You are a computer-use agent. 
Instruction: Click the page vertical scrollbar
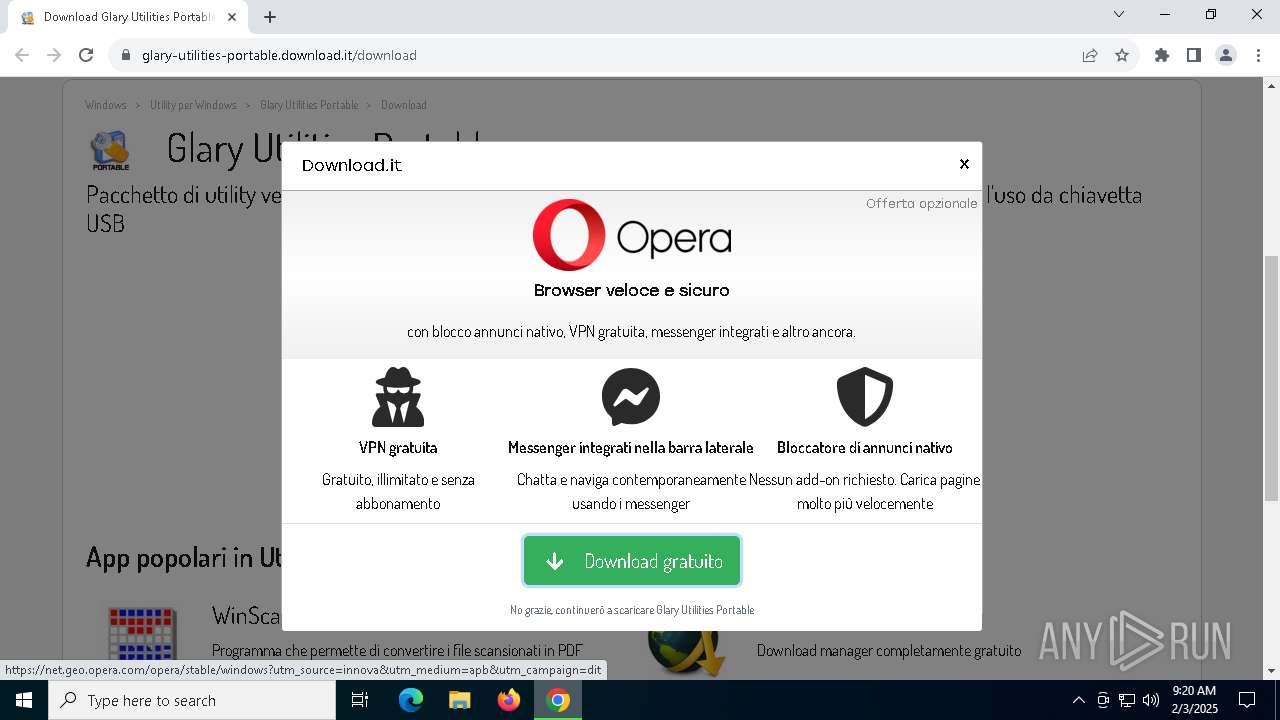tap(1271, 378)
